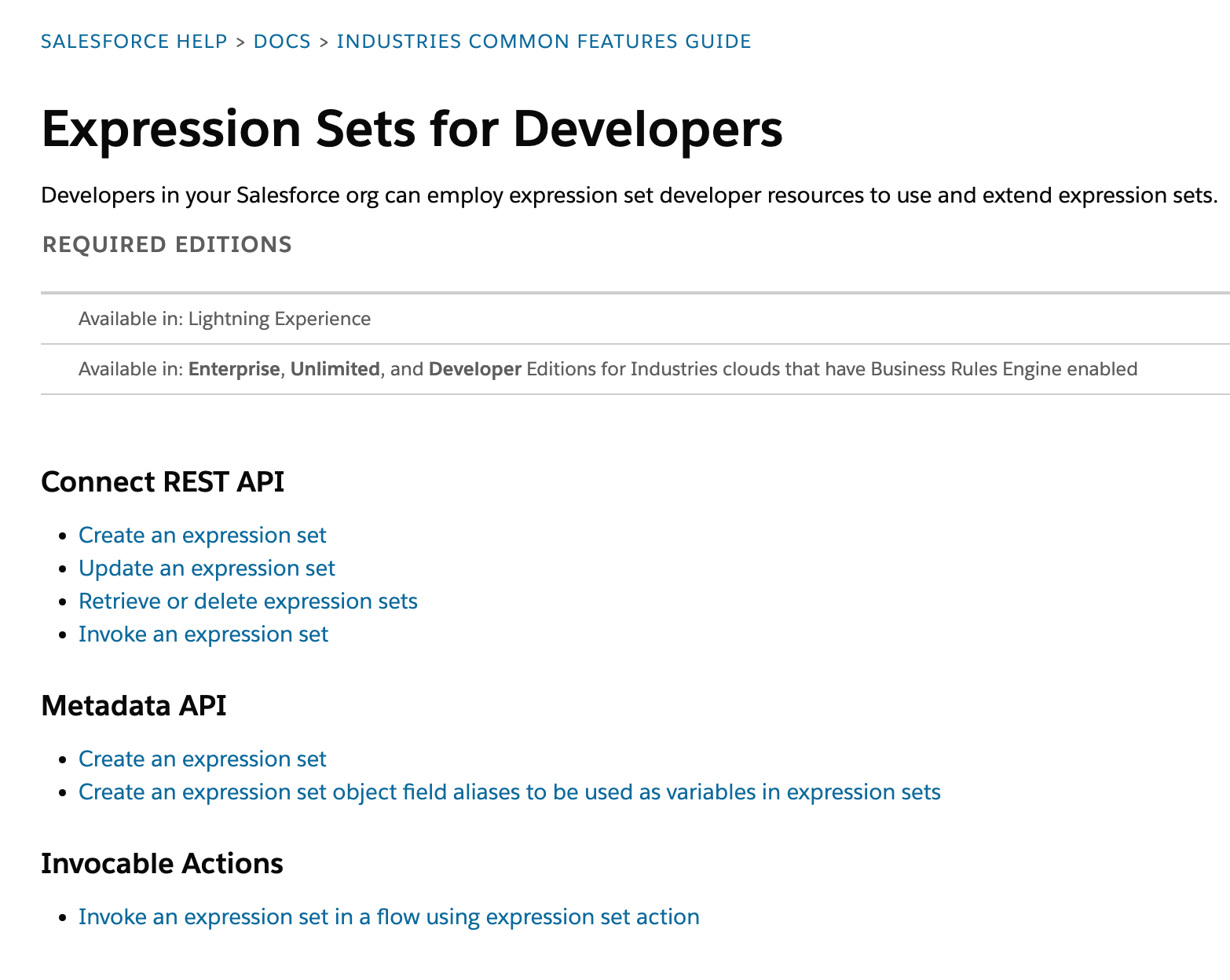
Task: Open the INDUSTRIES COMMON FEATURES GUIDE breadcrumb
Action: click(543, 41)
